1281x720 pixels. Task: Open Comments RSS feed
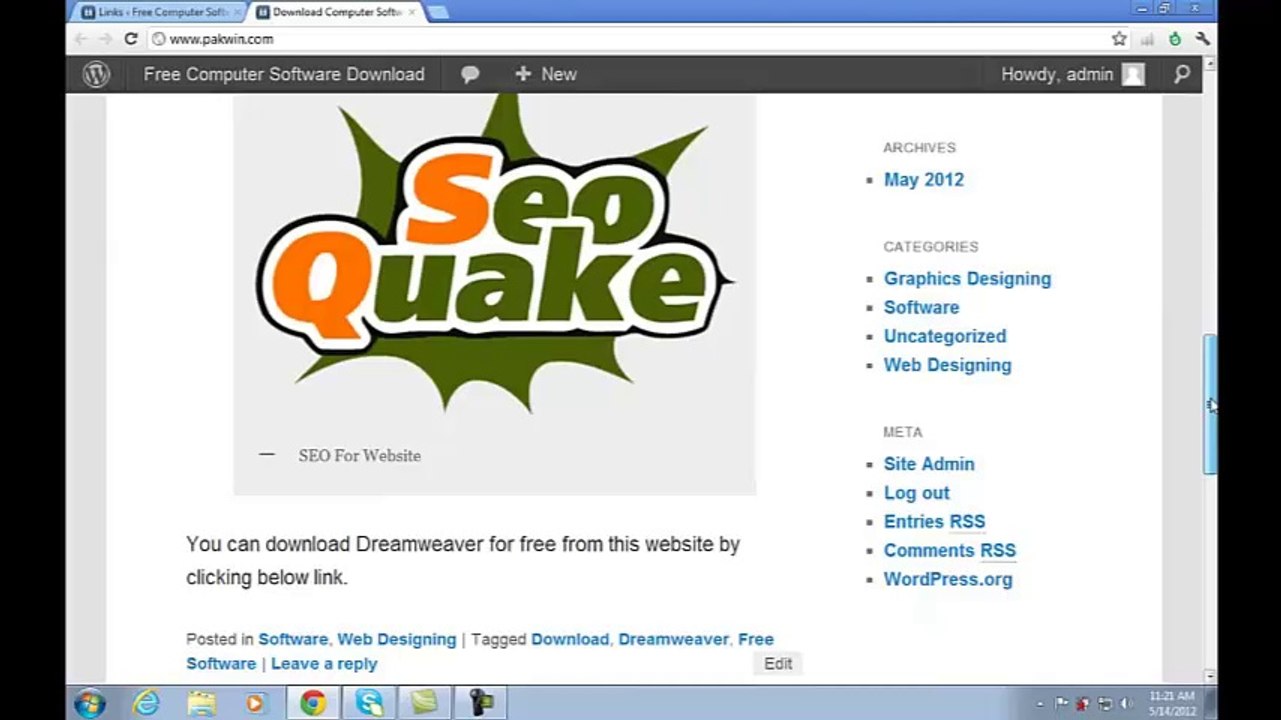coord(949,551)
